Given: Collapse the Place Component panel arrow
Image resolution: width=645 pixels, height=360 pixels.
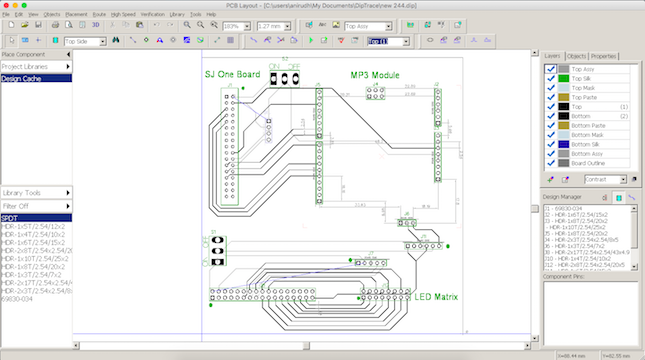Looking at the screenshot, I should pyautogui.click(x=68, y=54).
